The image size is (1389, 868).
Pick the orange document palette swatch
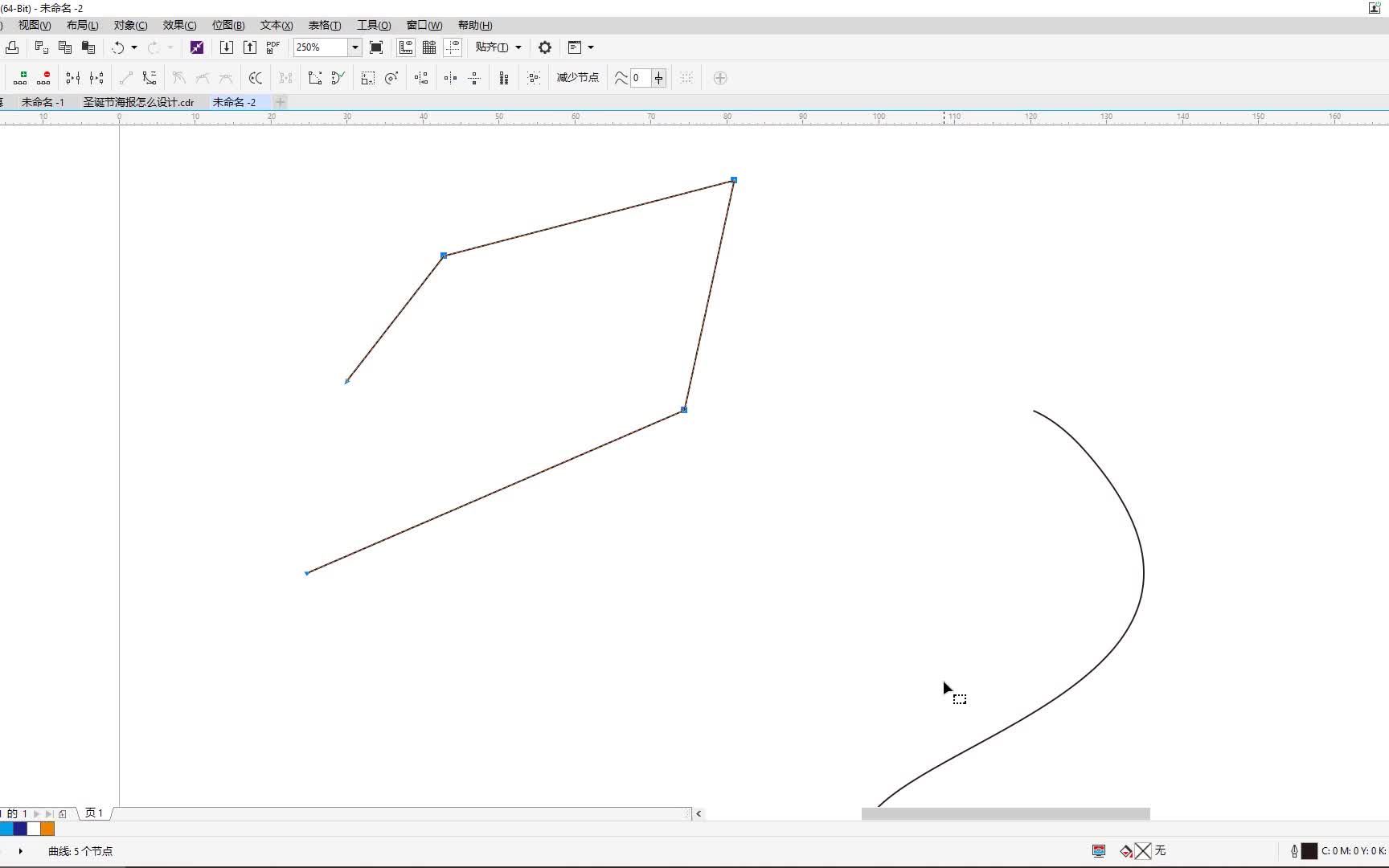tap(47, 829)
